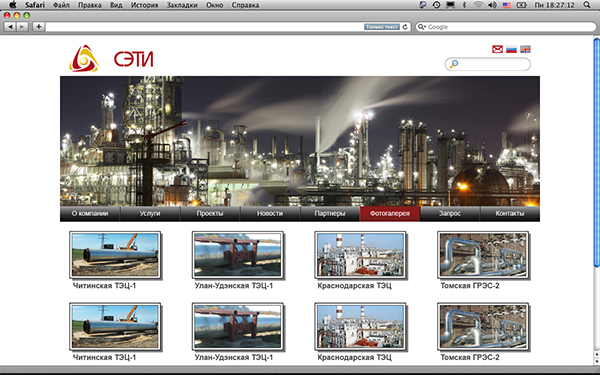Click second-row 'Томская ГРЭС-2' caption
The height and width of the screenshot is (375, 600).
[x=470, y=357]
